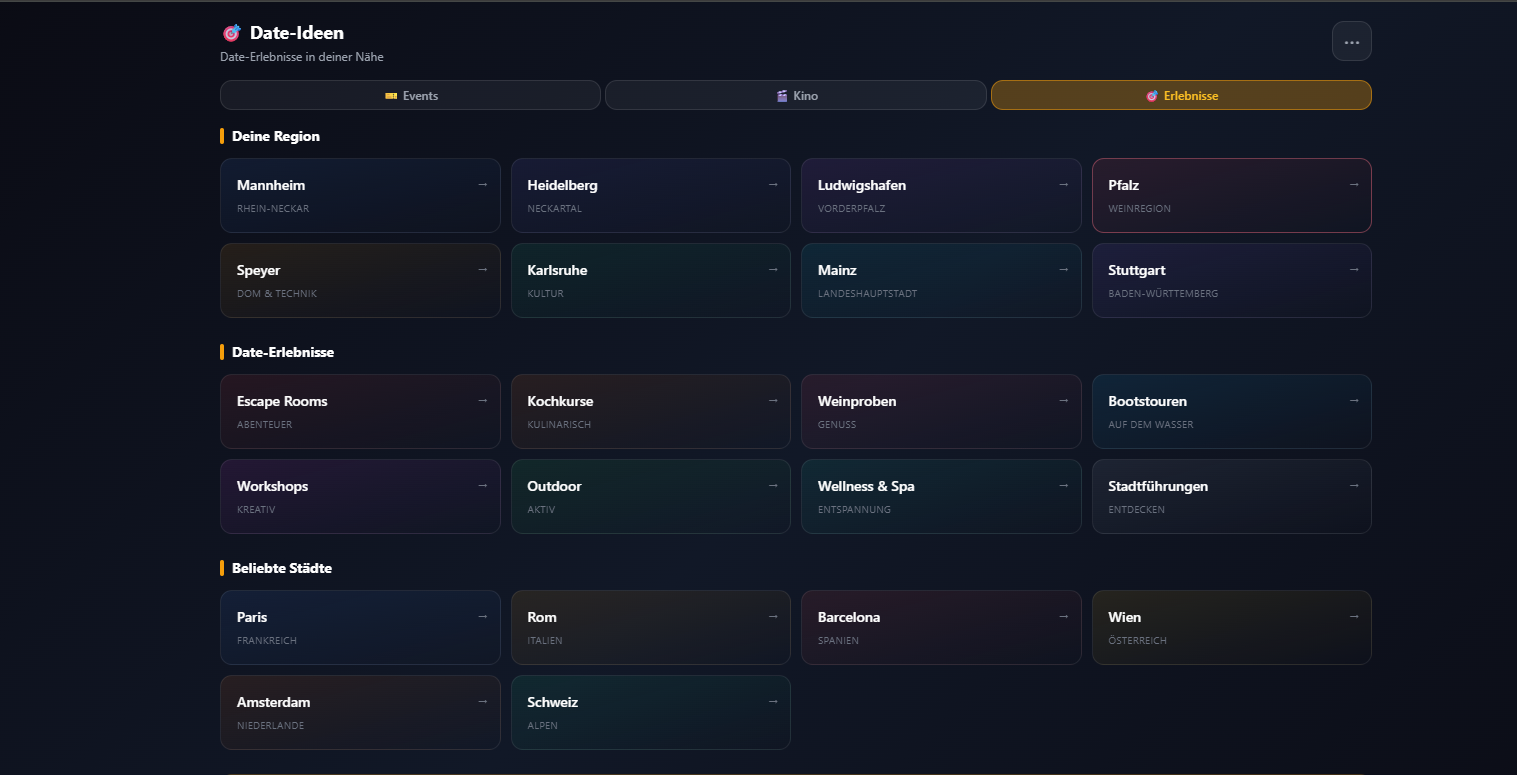The image size is (1517, 775).
Task: Click the "Date-Erlebnisse in deiner Nähe" subtitle
Action: point(302,57)
